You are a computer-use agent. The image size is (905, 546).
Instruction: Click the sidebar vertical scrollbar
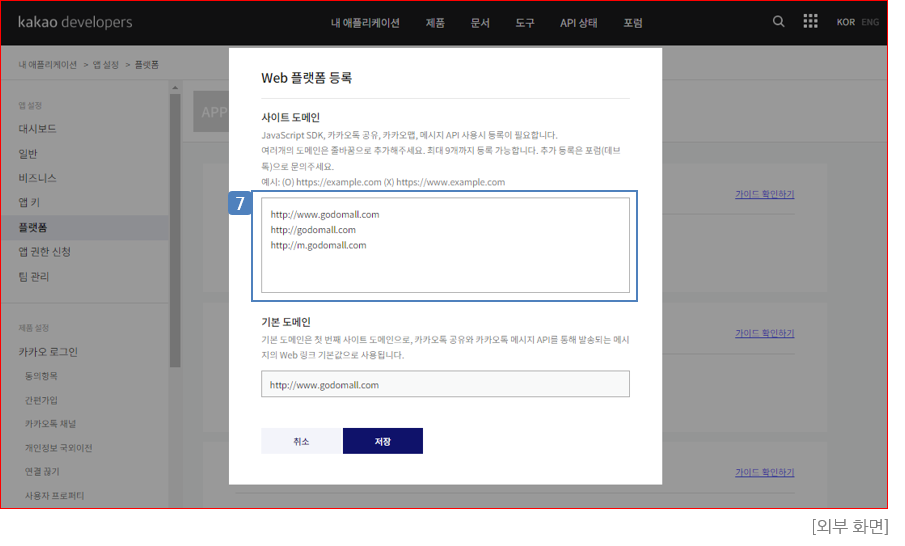tap(175, 230)
